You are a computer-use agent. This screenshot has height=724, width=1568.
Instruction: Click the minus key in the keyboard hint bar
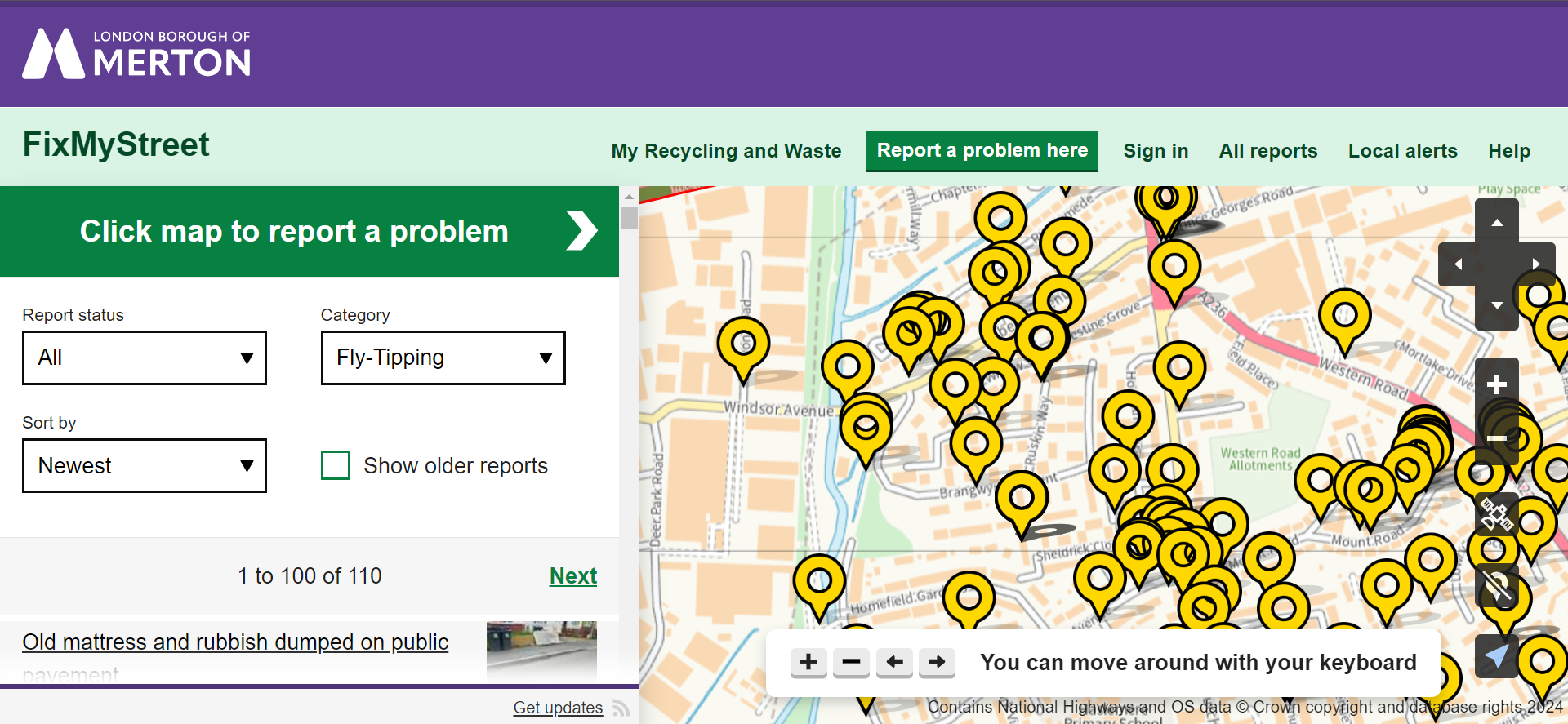(x=851, y=662)
